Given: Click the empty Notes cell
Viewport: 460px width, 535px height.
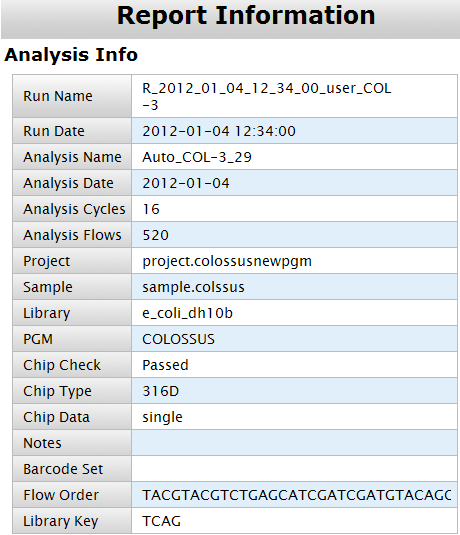Looking at the screenshot, I should (x=294, y=443).
